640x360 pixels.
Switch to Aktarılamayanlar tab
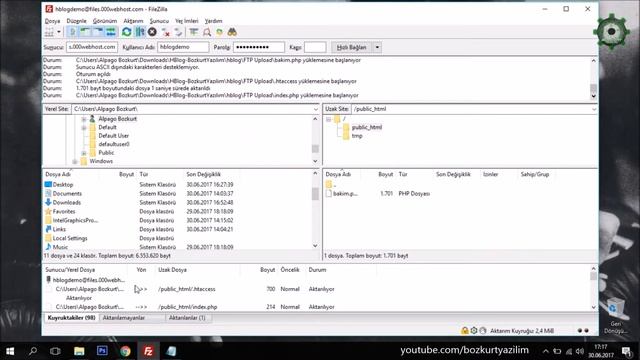[124, 318]
